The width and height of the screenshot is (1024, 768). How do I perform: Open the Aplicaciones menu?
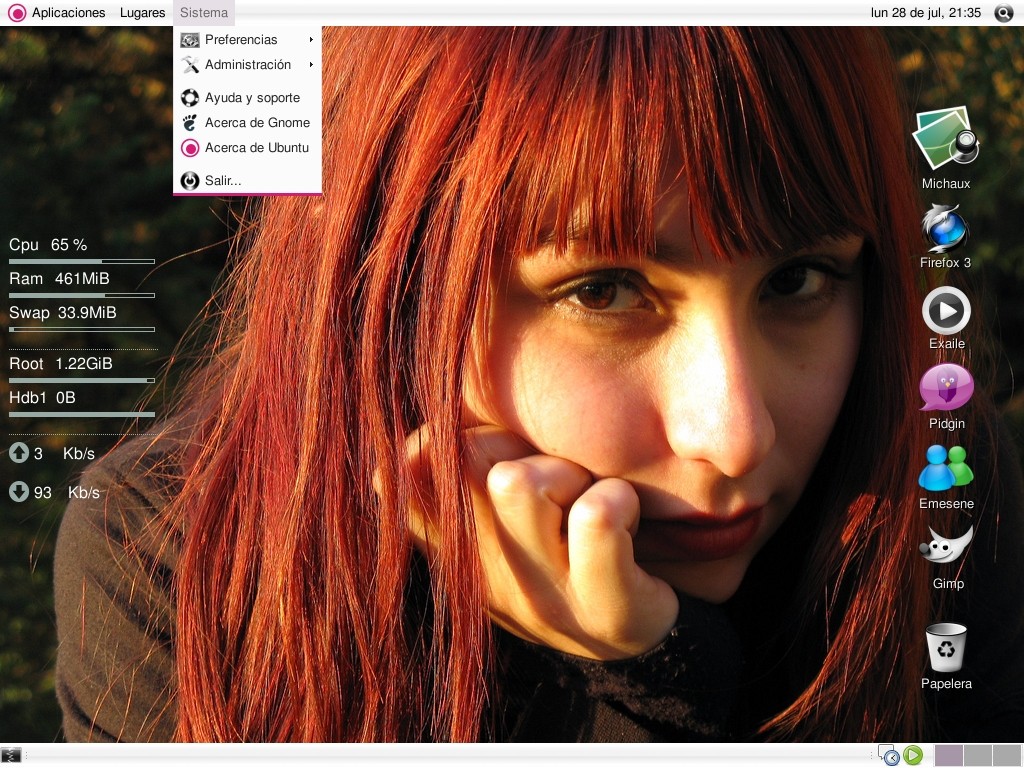coord(68,12)
